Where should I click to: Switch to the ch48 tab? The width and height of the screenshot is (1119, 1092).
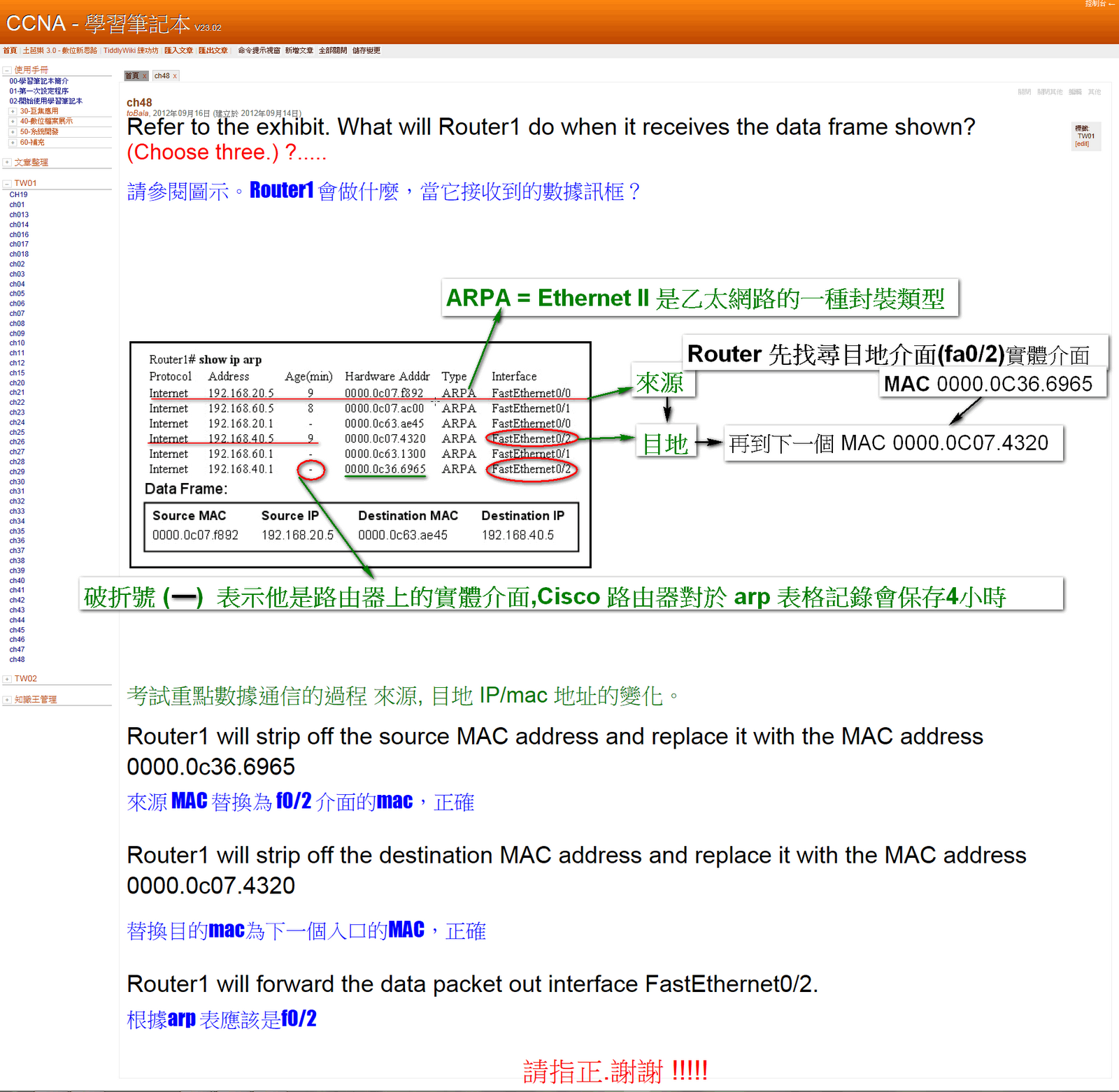[162, 76]
